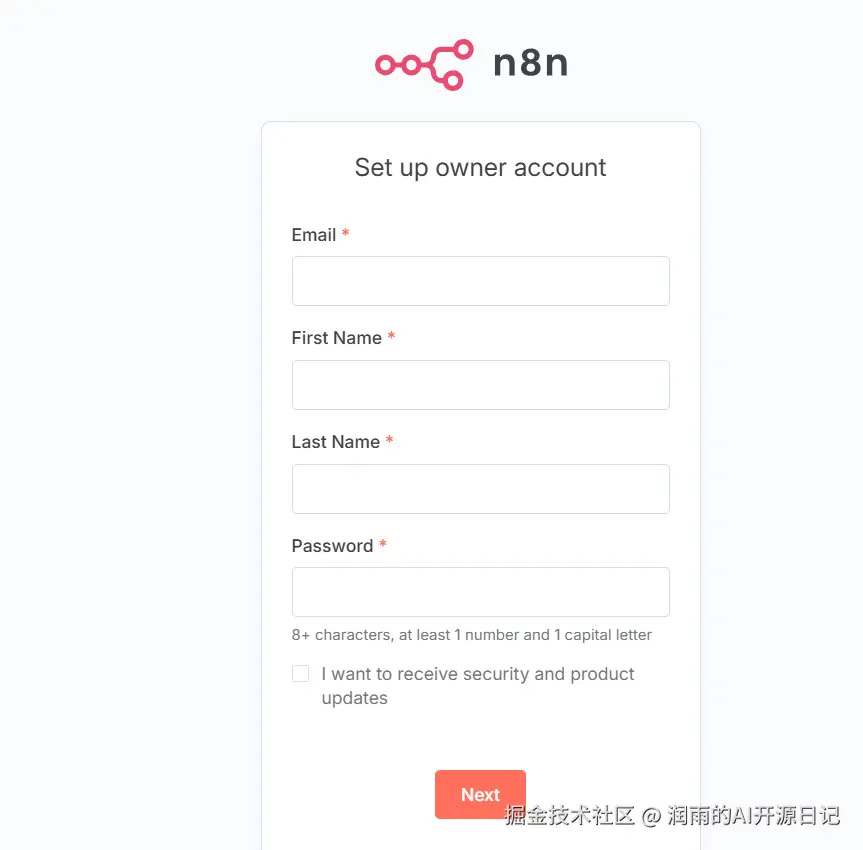This screenshot has height=850, width=863.
Task: Click the Email field label
Action: pos(314,235)
